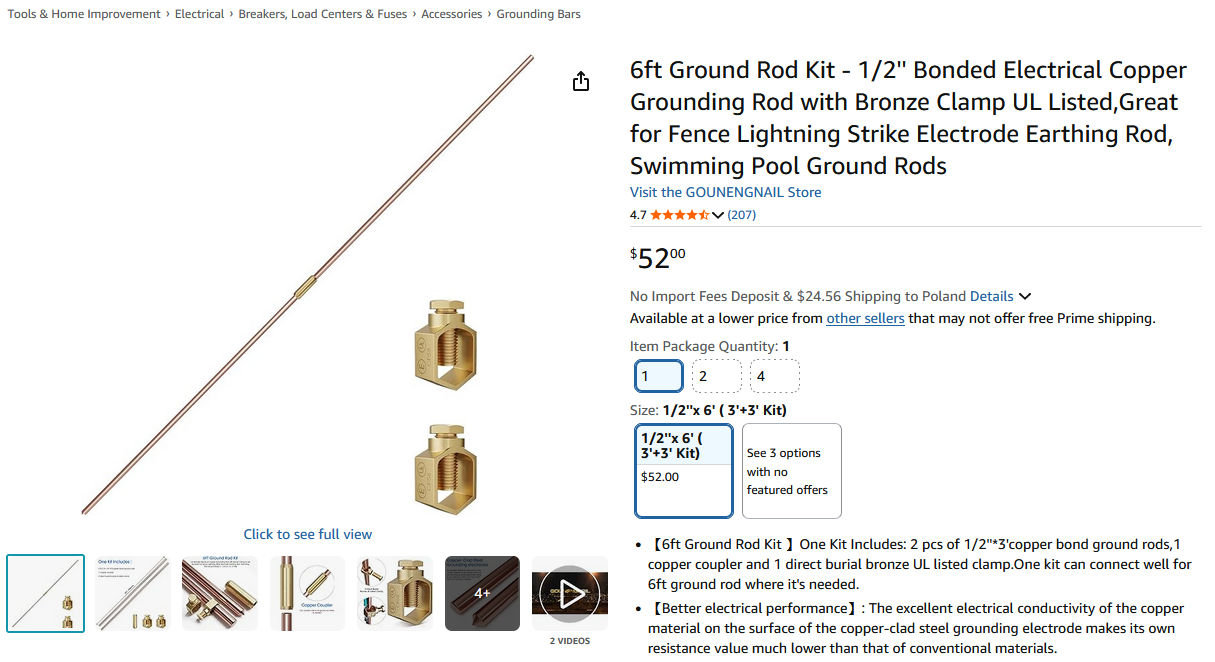Open the 'other sellers' link
Screen dimensions: 1215x662
coord(865,318)
